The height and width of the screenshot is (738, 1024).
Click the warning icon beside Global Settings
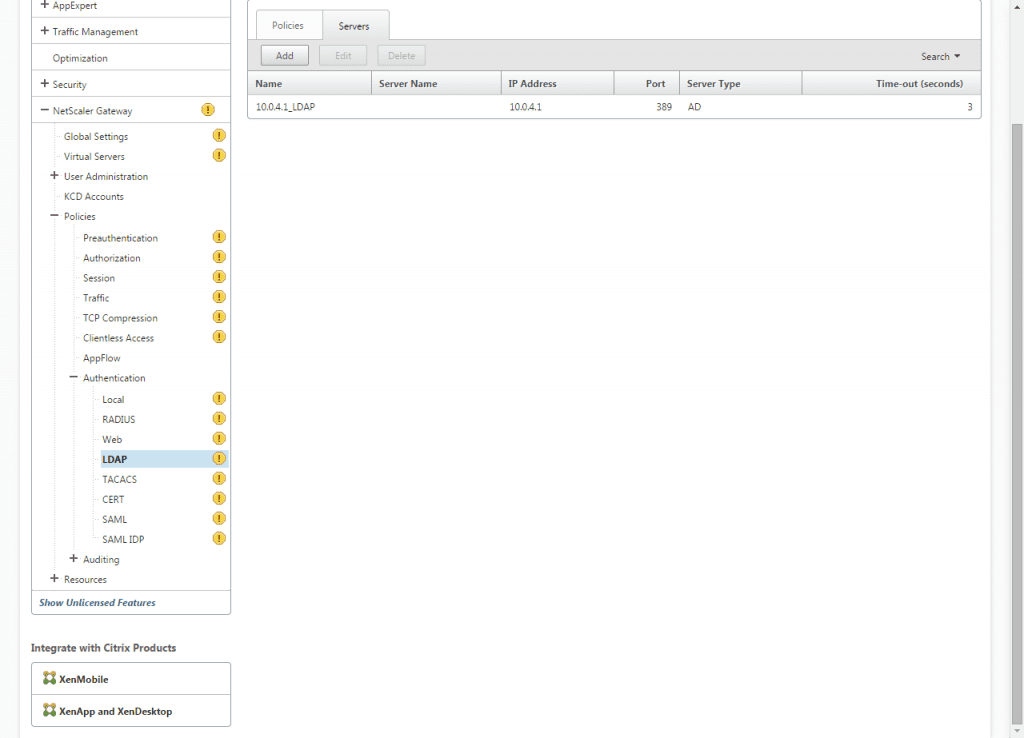coord(219,135)
